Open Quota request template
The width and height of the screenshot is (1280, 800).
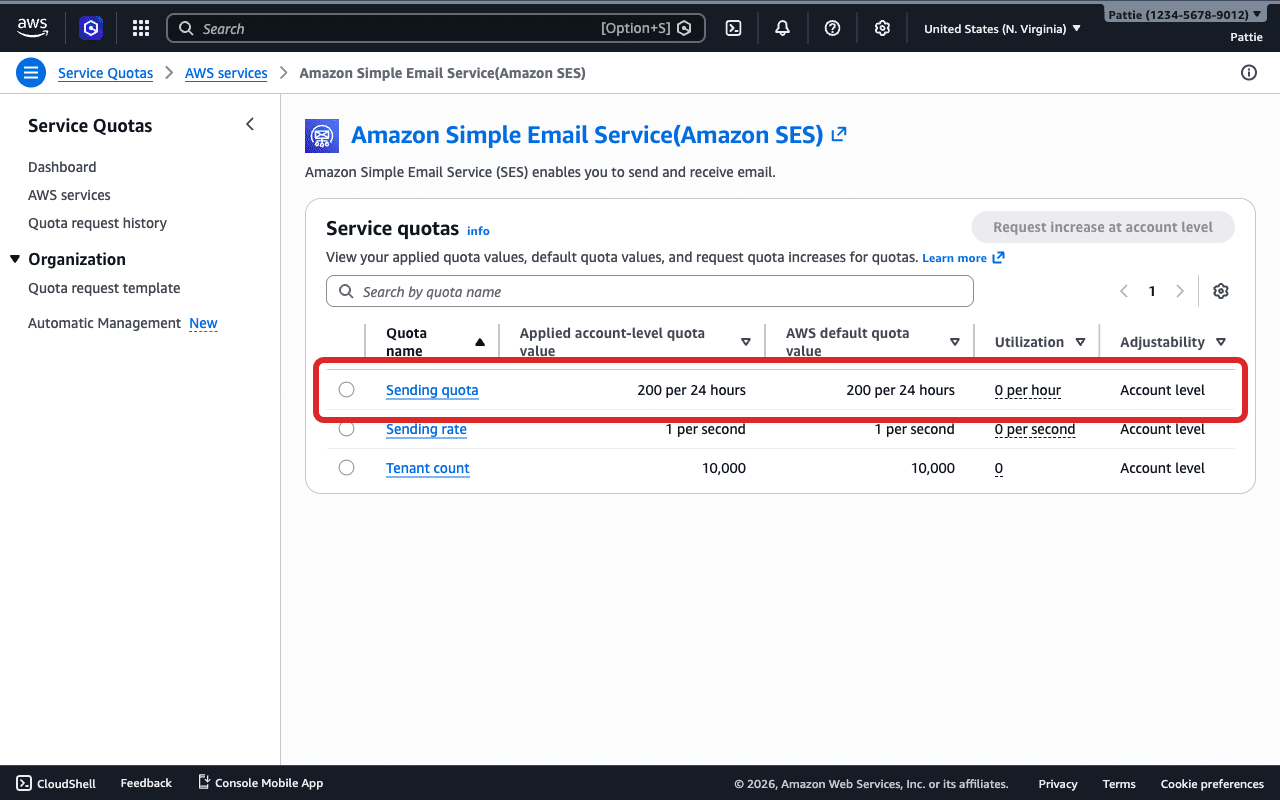pyautogui.click(x=104, y=288)
